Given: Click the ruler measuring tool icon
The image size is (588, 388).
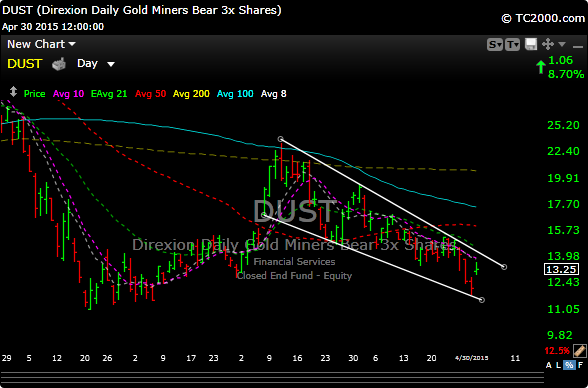Looking at the screenshot, I should coord(579,351).
